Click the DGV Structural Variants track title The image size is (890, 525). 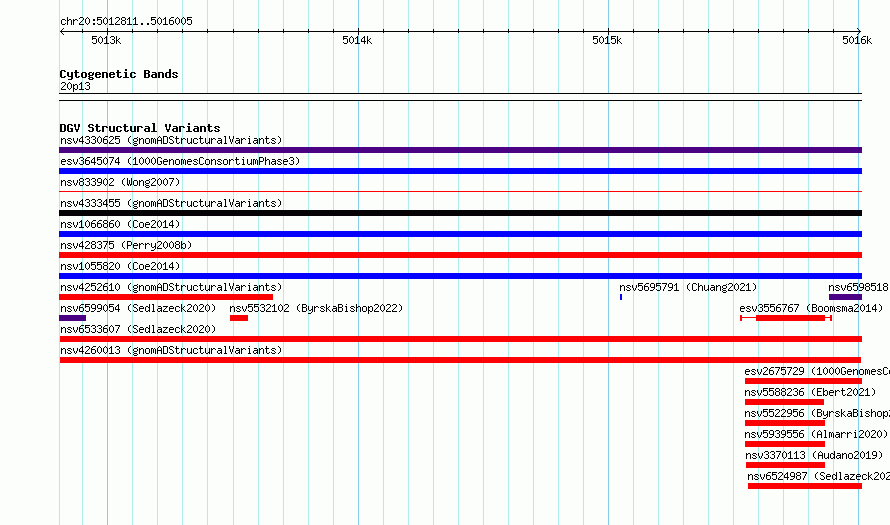pyautogui.click(x=140, y=128)
